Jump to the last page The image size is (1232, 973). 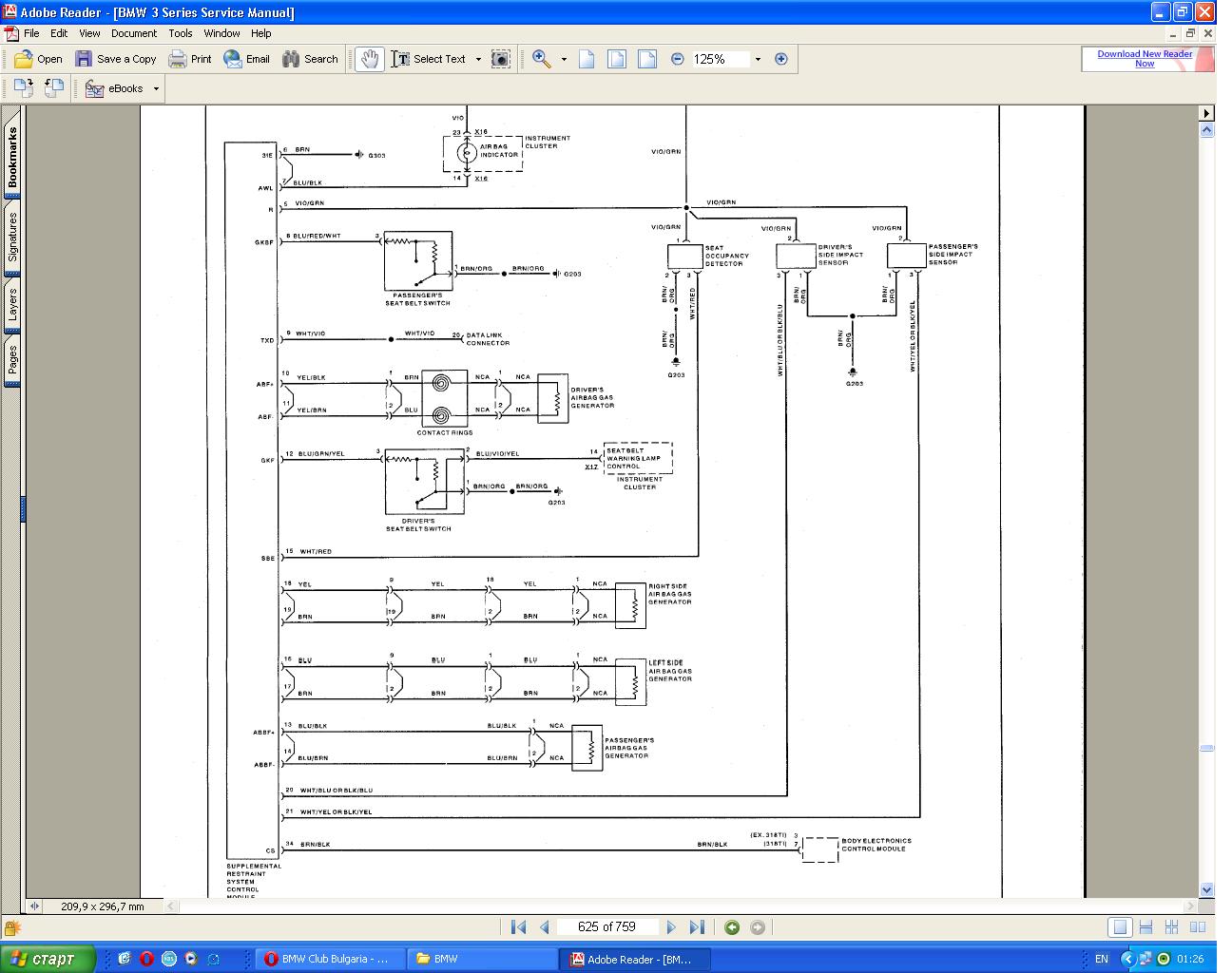click(x=697, y=927)
